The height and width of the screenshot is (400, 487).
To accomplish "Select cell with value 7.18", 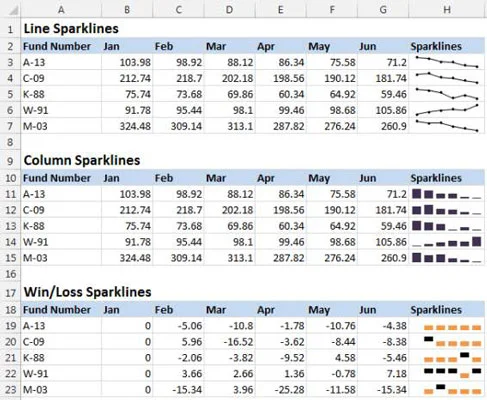I will 383,374.
